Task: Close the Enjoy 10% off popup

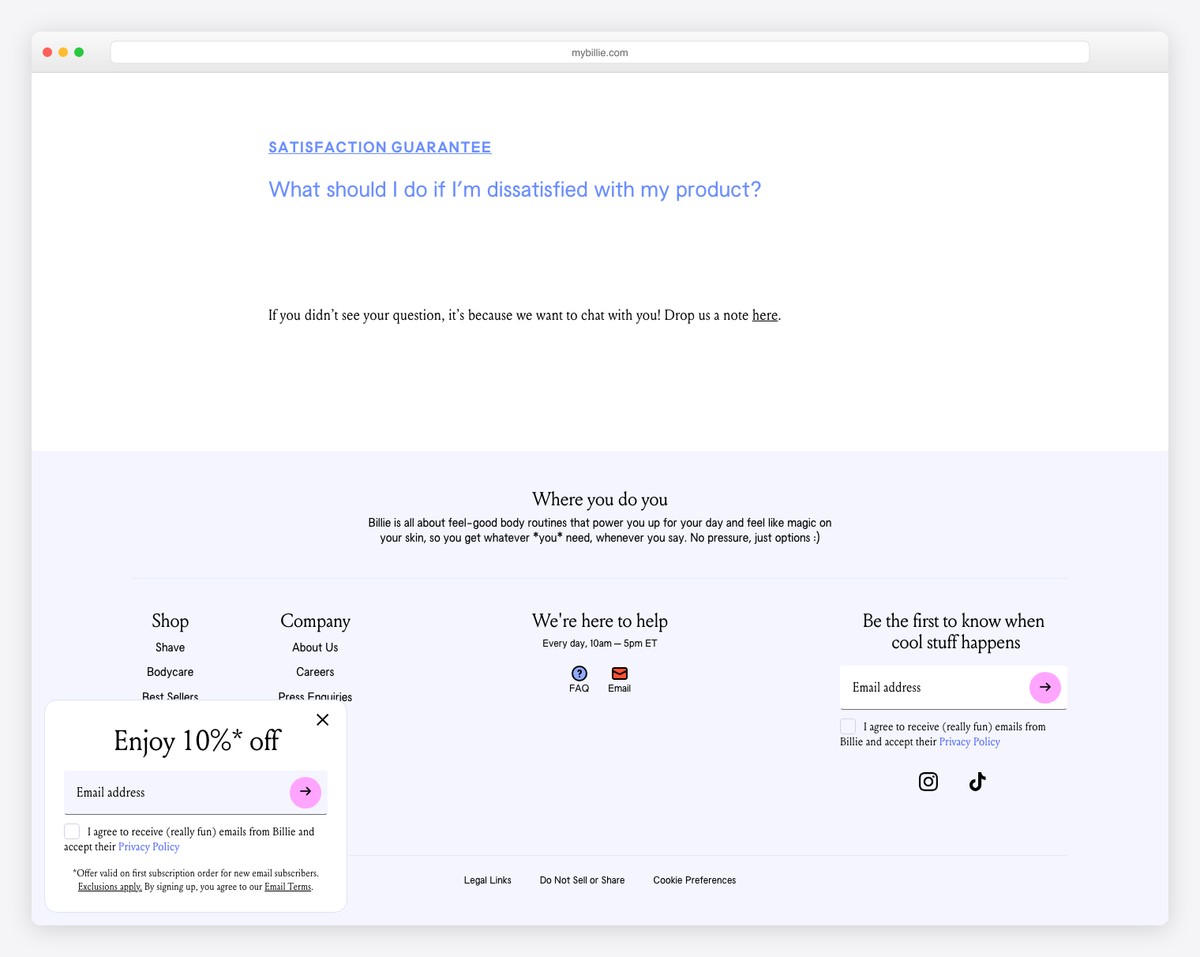Action: click(322, 719)
